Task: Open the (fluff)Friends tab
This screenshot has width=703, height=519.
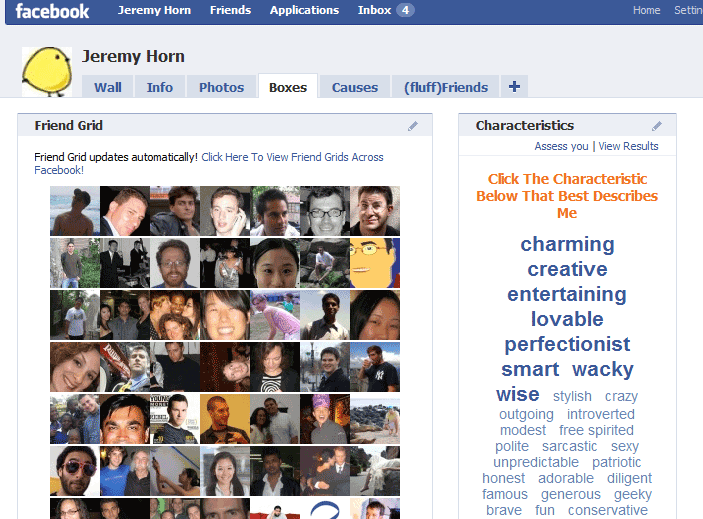Action: coord(445,87)
